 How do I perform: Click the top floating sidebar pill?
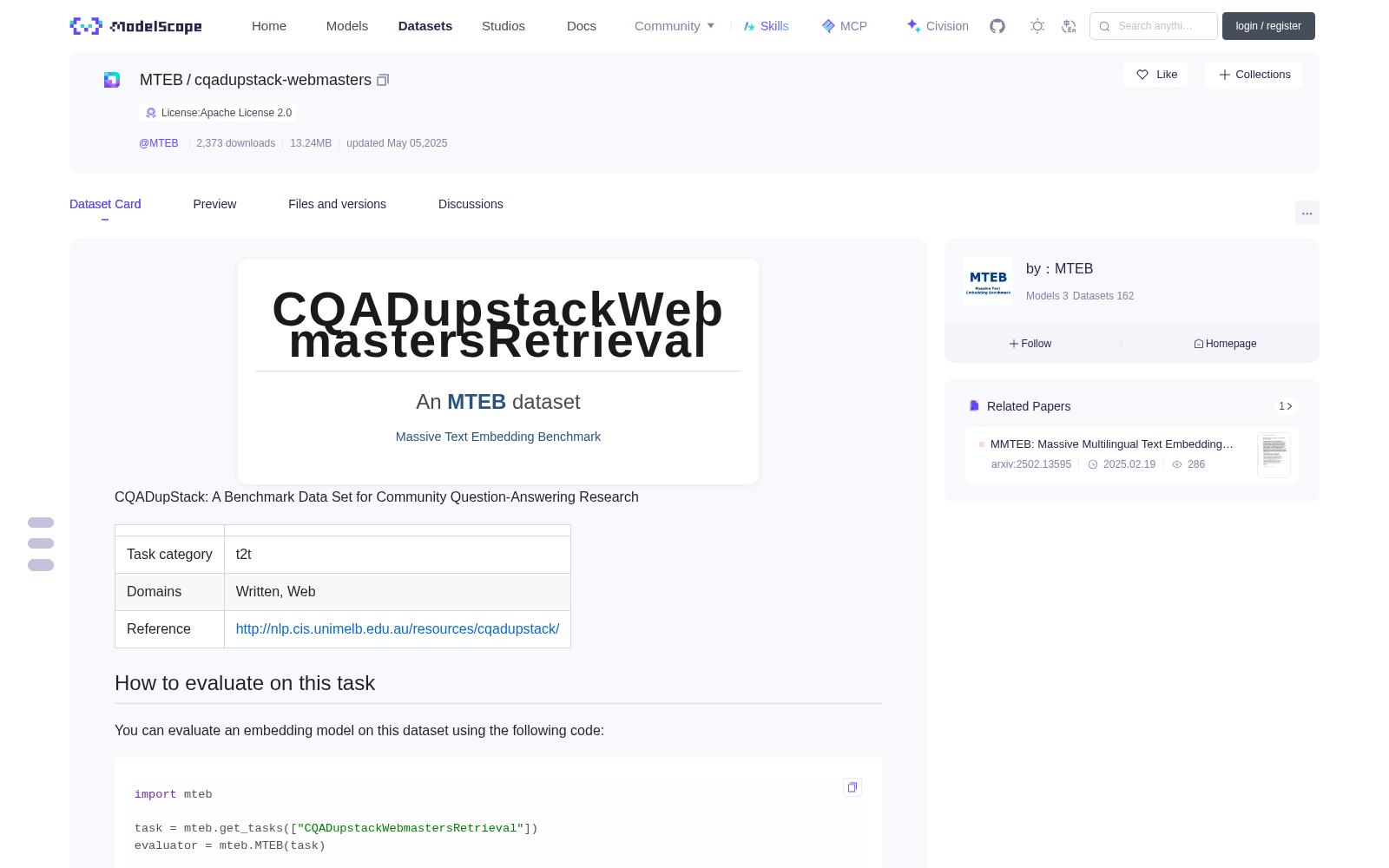coord(41,523)
